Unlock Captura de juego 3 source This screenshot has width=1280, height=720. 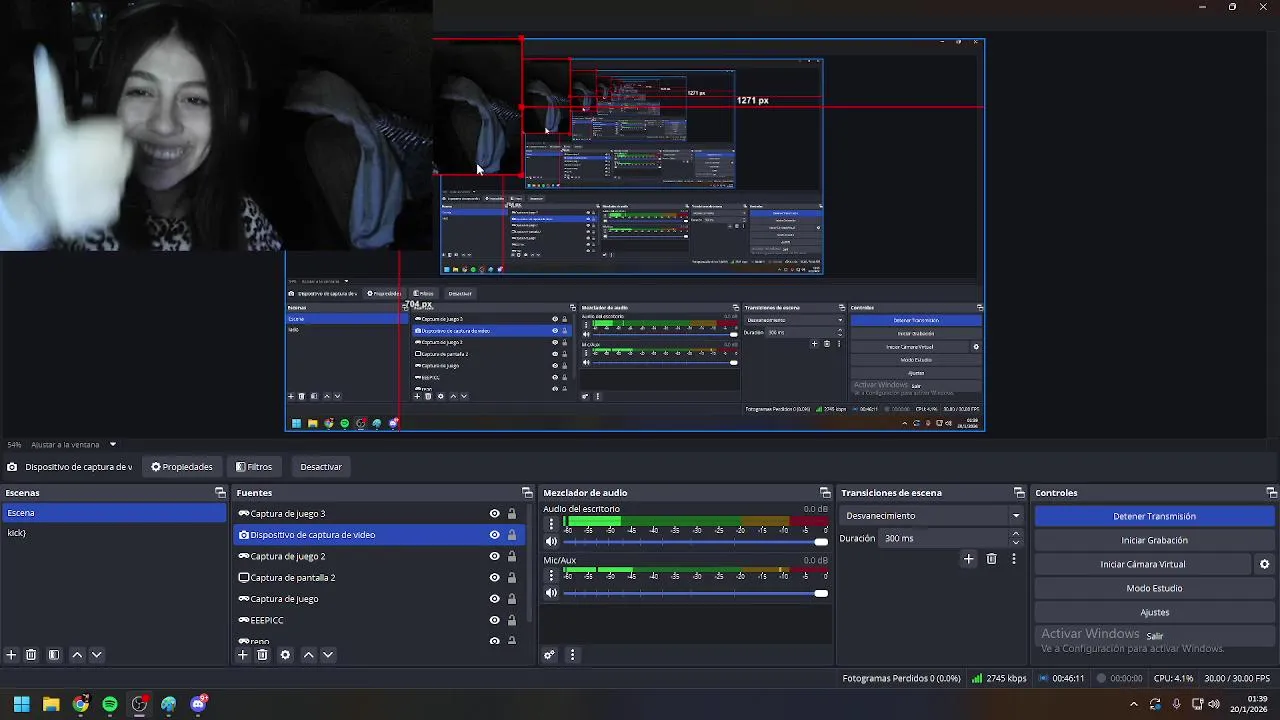512,514
